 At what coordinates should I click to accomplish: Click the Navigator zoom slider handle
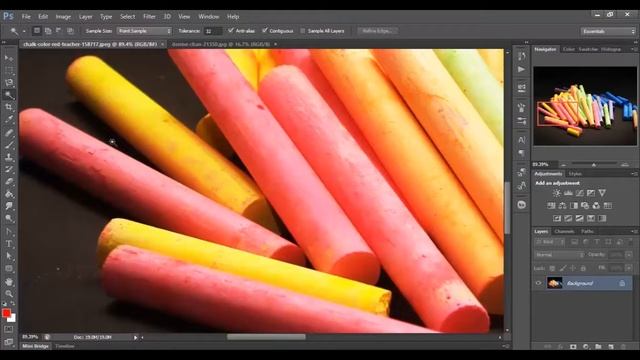point(594,164)
